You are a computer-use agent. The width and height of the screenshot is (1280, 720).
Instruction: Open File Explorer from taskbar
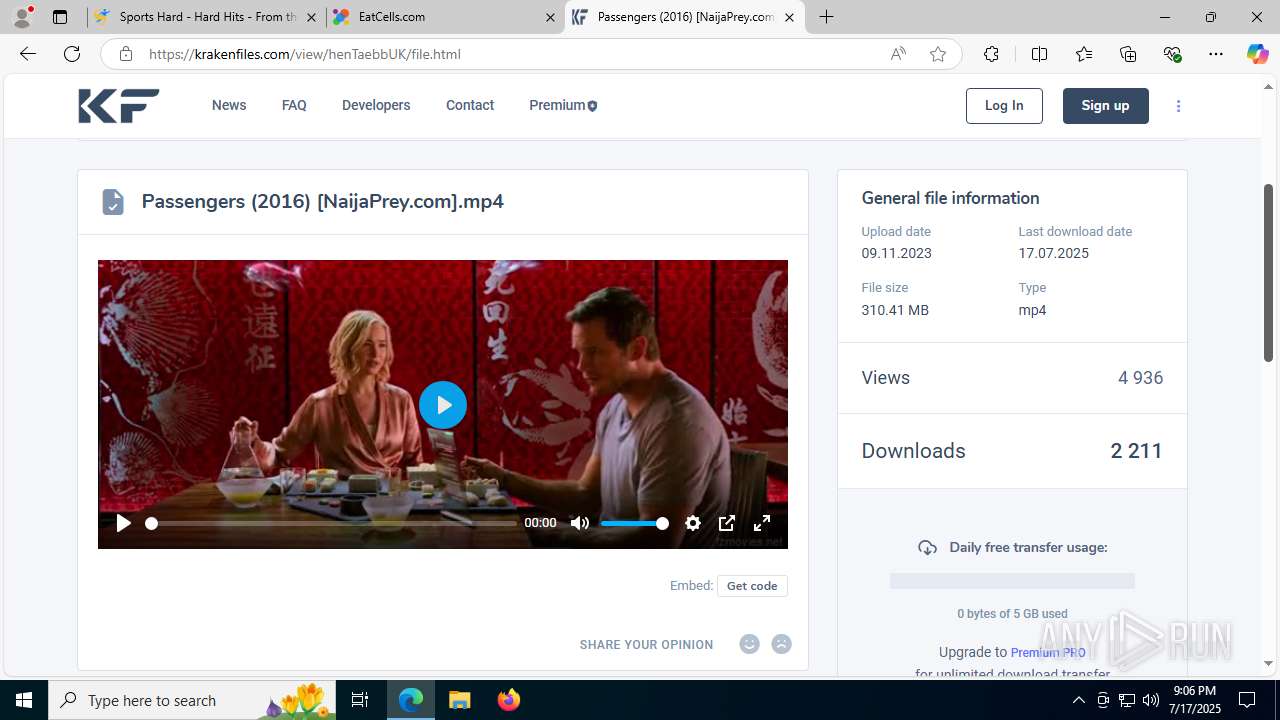coord(460,700)
